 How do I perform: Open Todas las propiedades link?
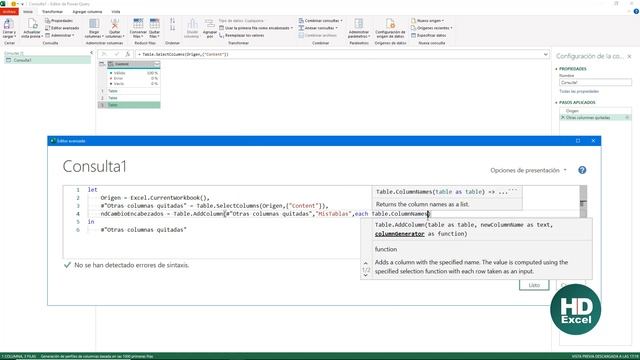click(x=579, y=91)
